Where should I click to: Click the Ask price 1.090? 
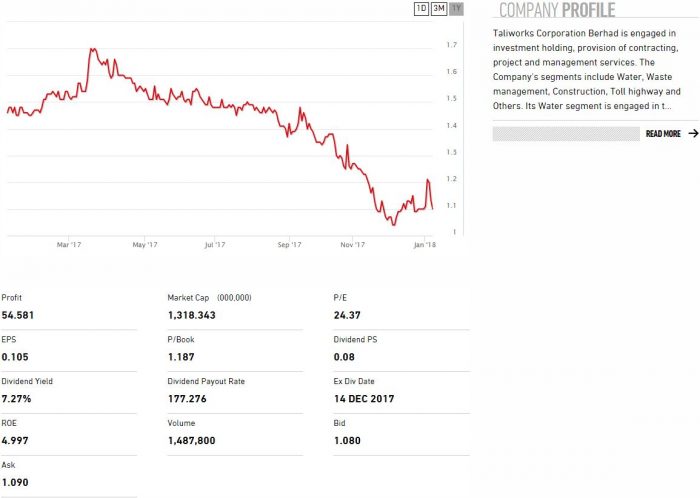click(15, 483)
